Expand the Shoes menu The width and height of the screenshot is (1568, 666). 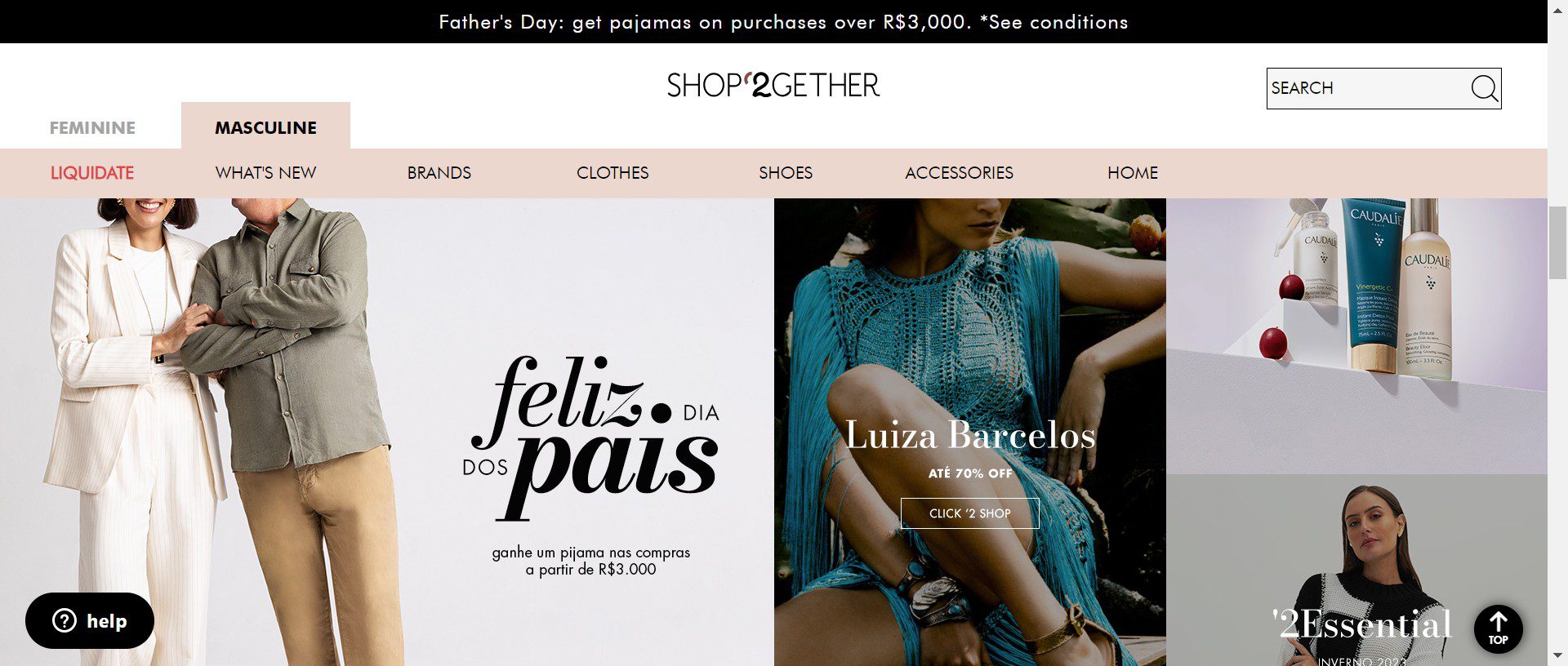(x=786, y=173)
